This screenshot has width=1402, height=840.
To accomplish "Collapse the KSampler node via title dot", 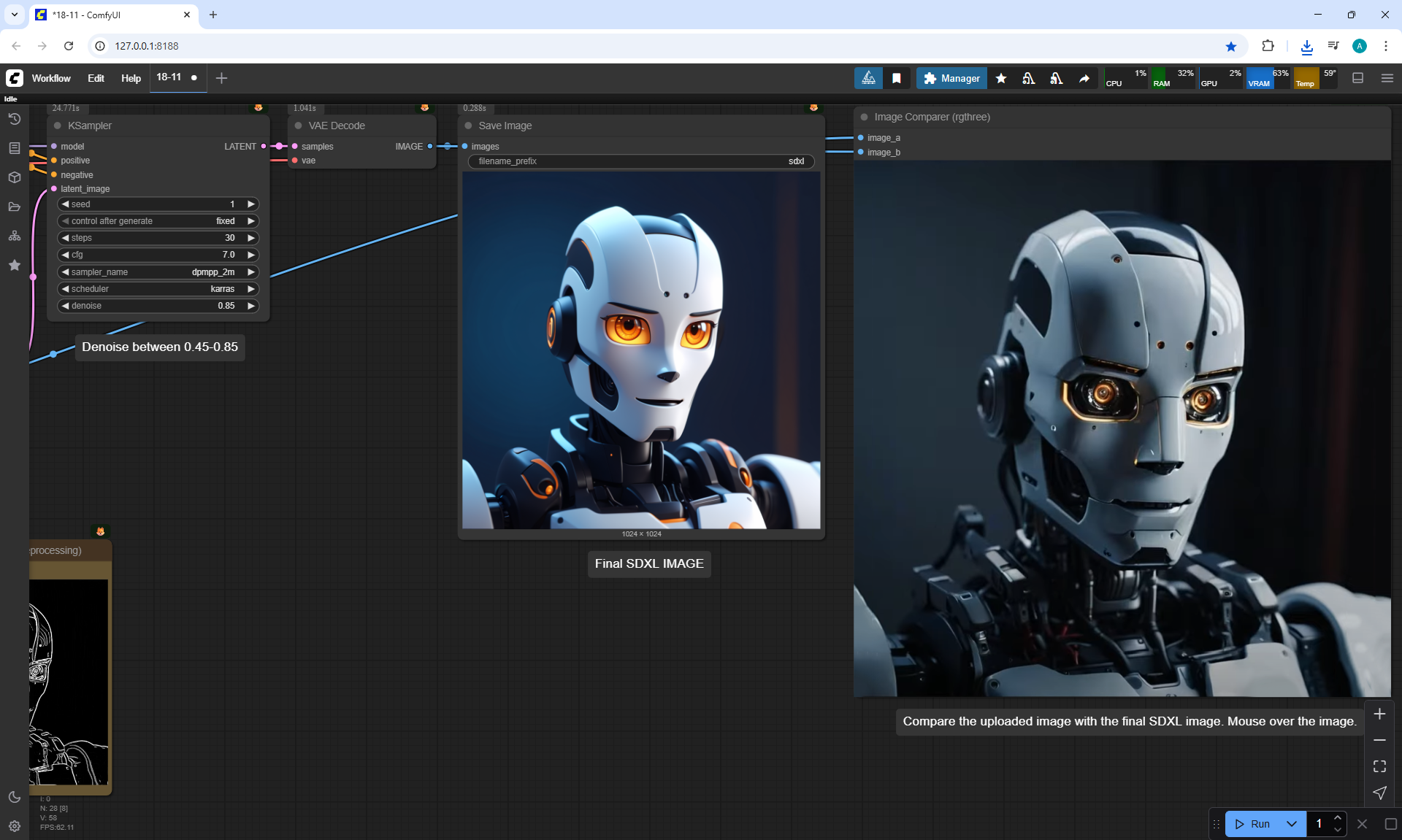I will pyautogui.click(x=58, y=126).
